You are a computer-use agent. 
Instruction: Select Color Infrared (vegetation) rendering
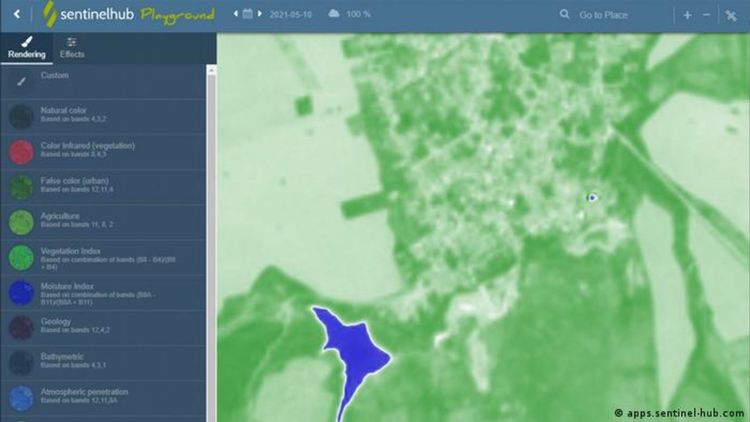103,152
